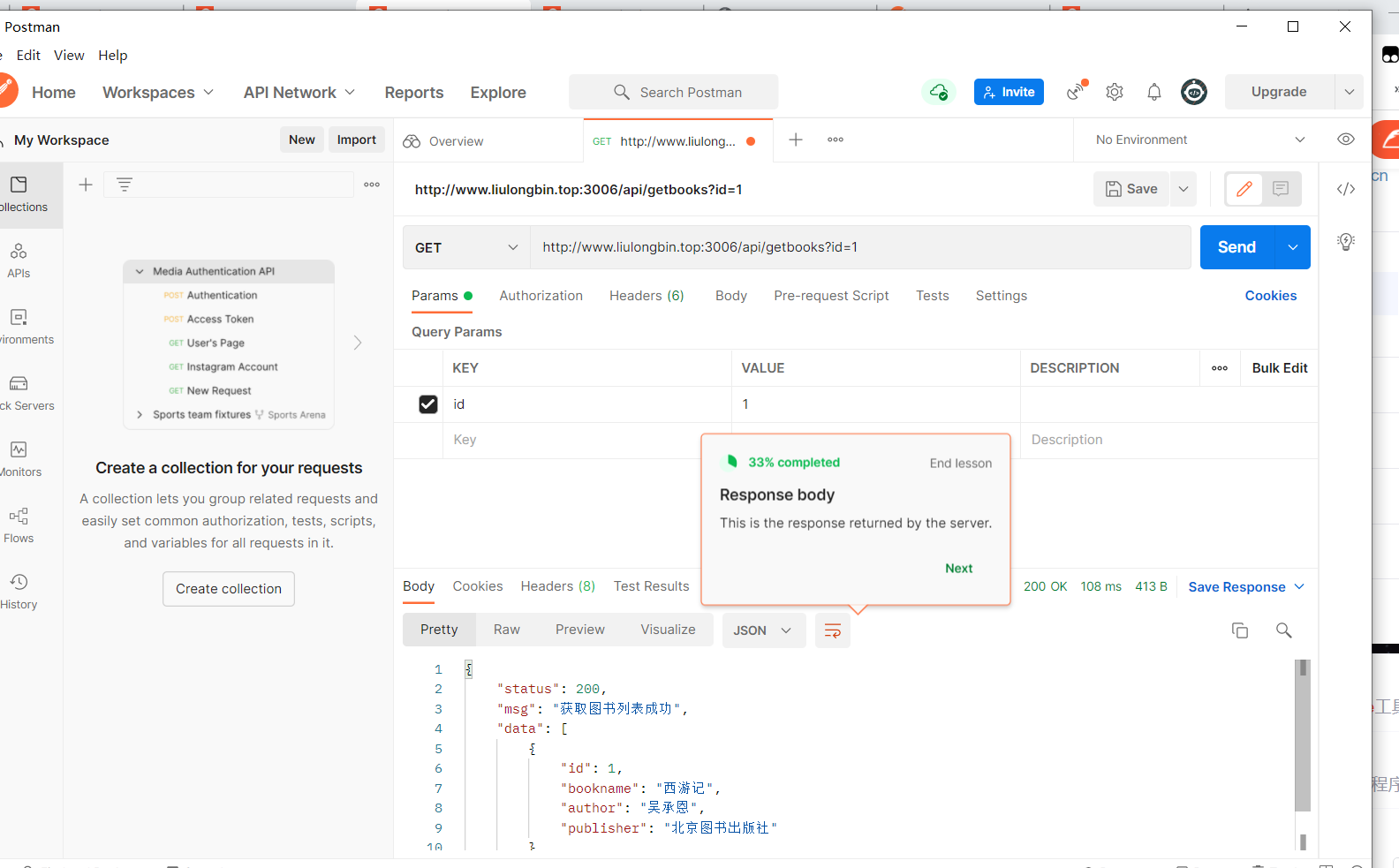
Task: Open the Save options dropdown arrow
Action: [1183, 189]
